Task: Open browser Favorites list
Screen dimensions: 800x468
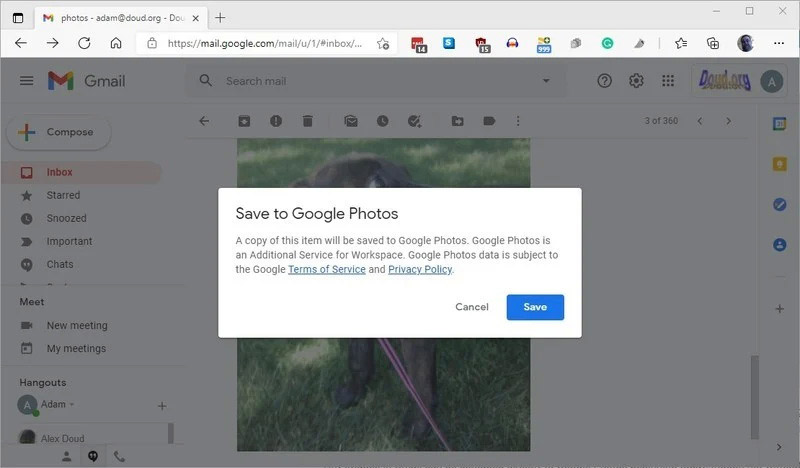Action: (681, 43)
